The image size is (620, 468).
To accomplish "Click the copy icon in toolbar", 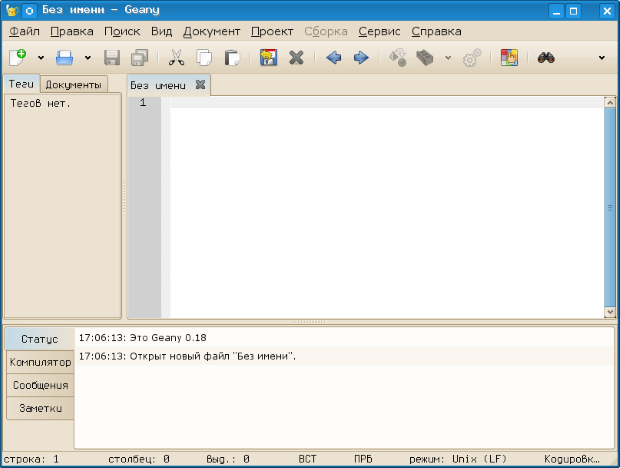I will pos(204,58).
